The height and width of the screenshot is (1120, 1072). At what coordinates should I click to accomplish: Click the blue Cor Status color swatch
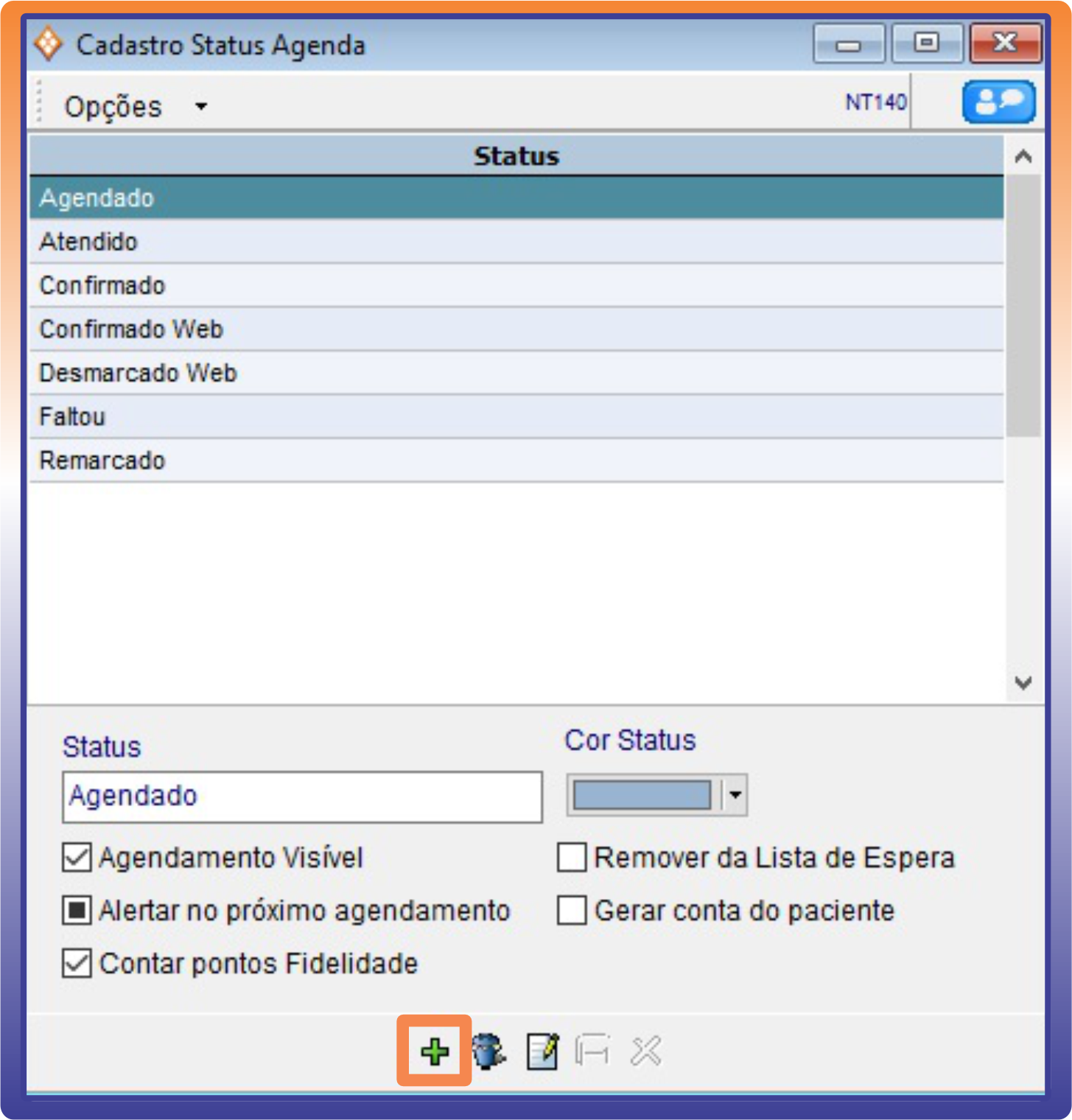pos(642,795)
